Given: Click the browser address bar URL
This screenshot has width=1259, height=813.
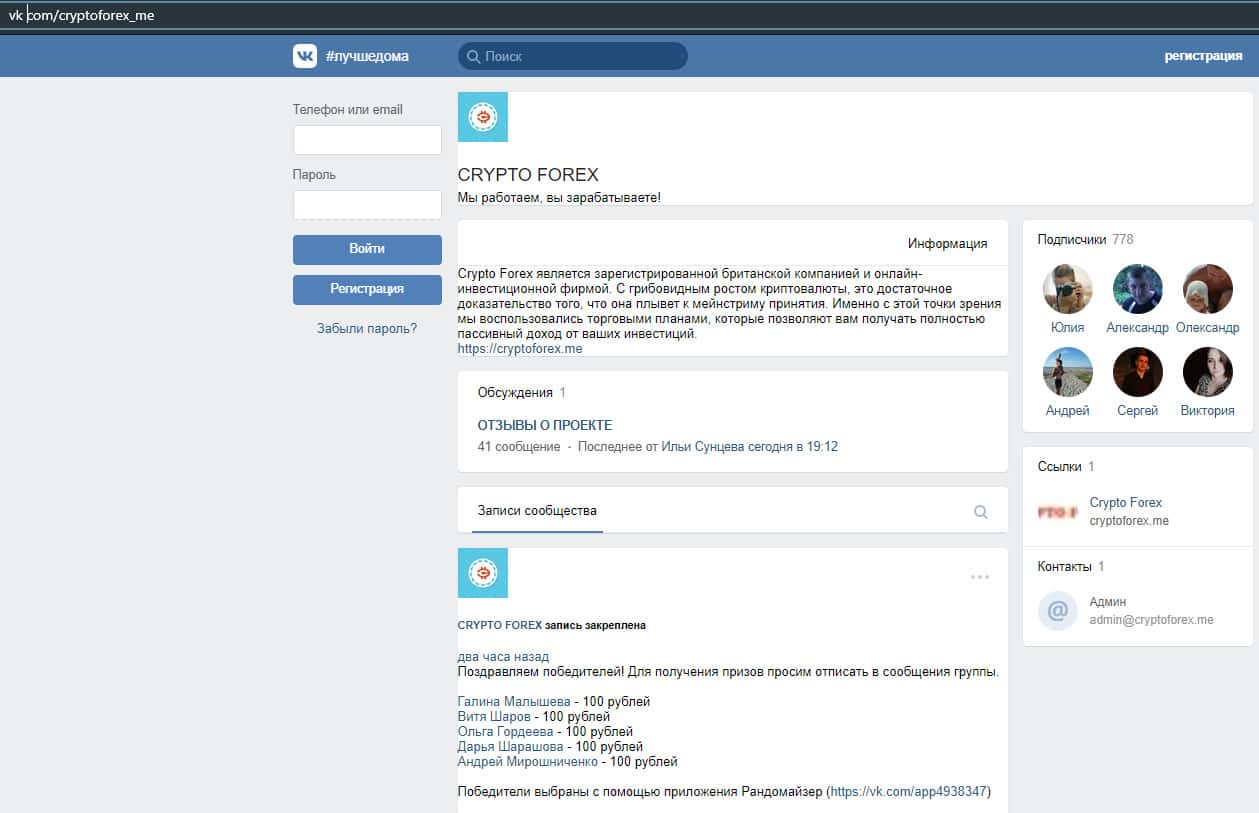Looking at the screenshot, I should tap(82, 16).
